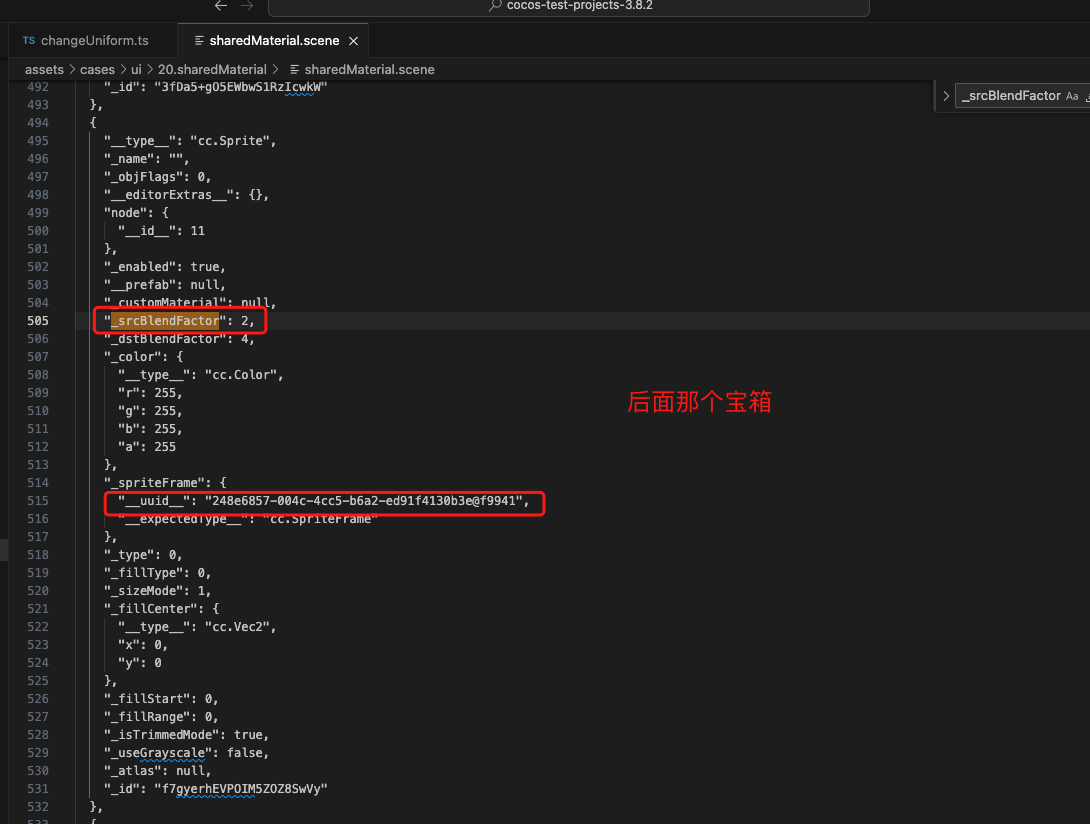The image size is (1090, 824).
Task: Click "_name": "" line
Action: [147, 159]
